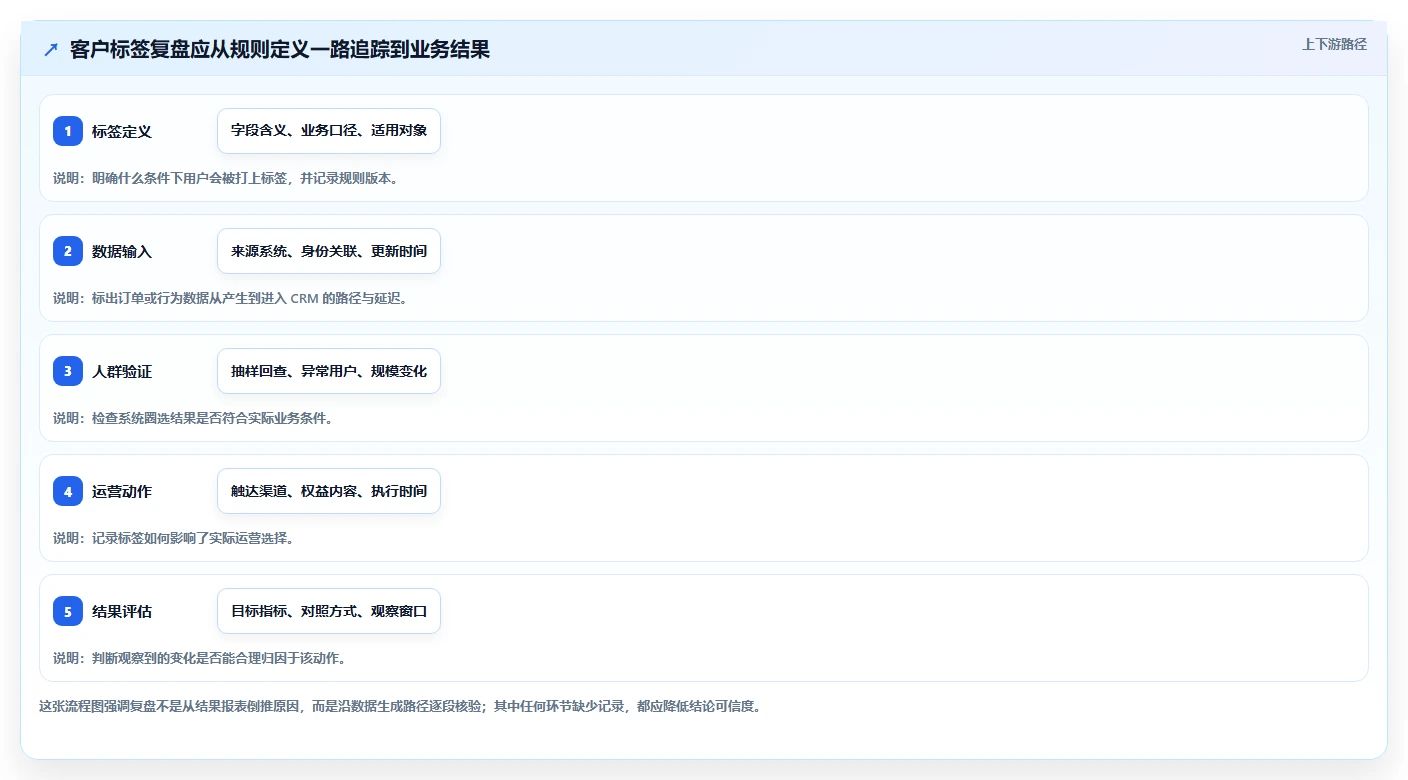
Task: Select step number 1 badge
Action: (68, 131)
